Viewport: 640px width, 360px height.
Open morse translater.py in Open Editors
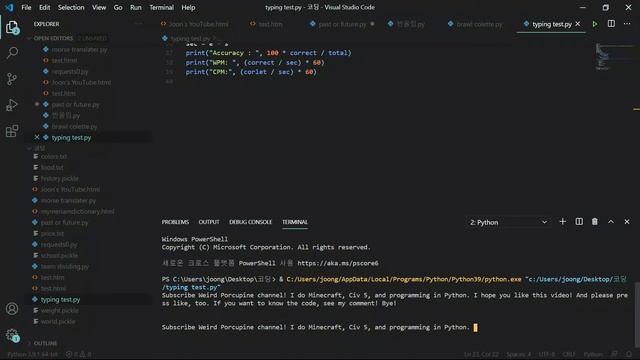tap(79, 49)
